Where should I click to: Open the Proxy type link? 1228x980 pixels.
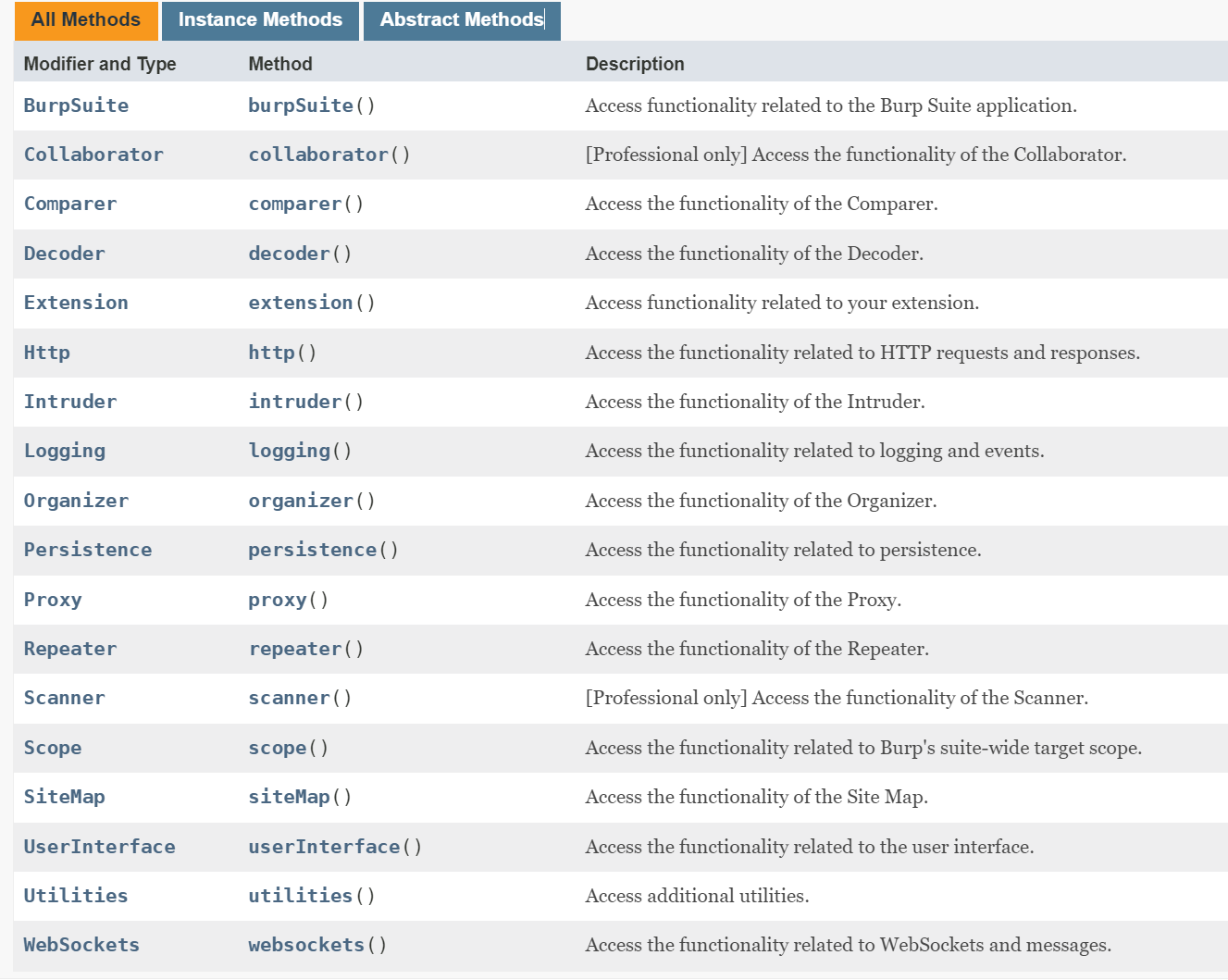point(53,600)
